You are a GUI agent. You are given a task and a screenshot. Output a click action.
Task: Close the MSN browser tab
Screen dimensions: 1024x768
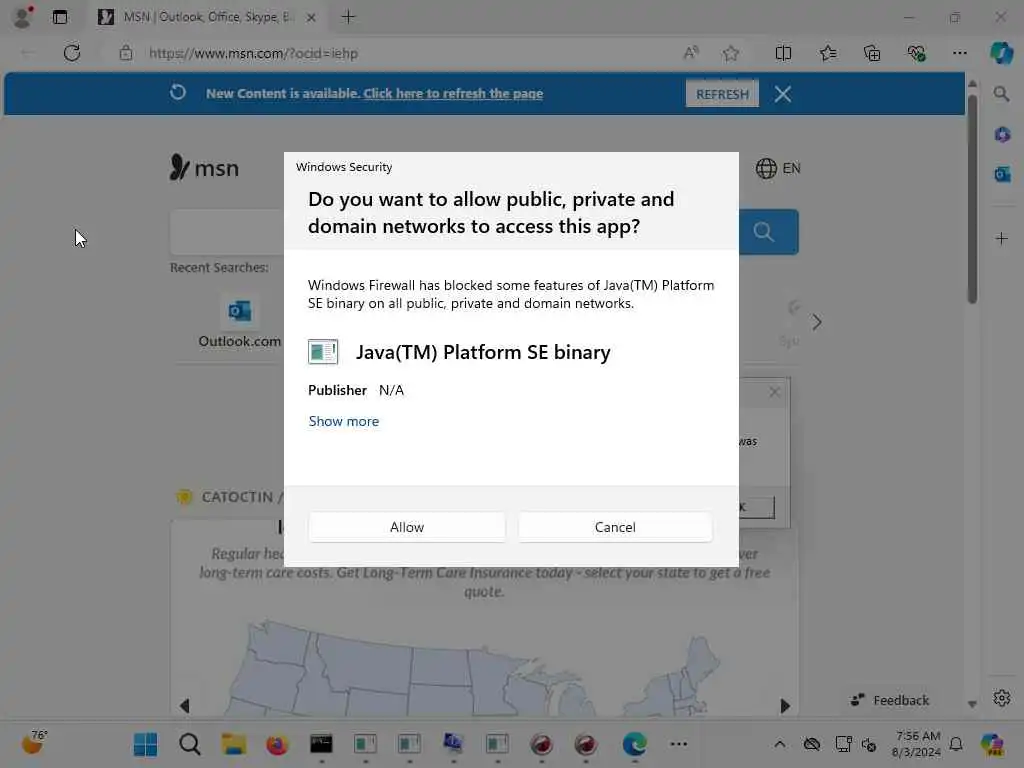pos(312,18)
